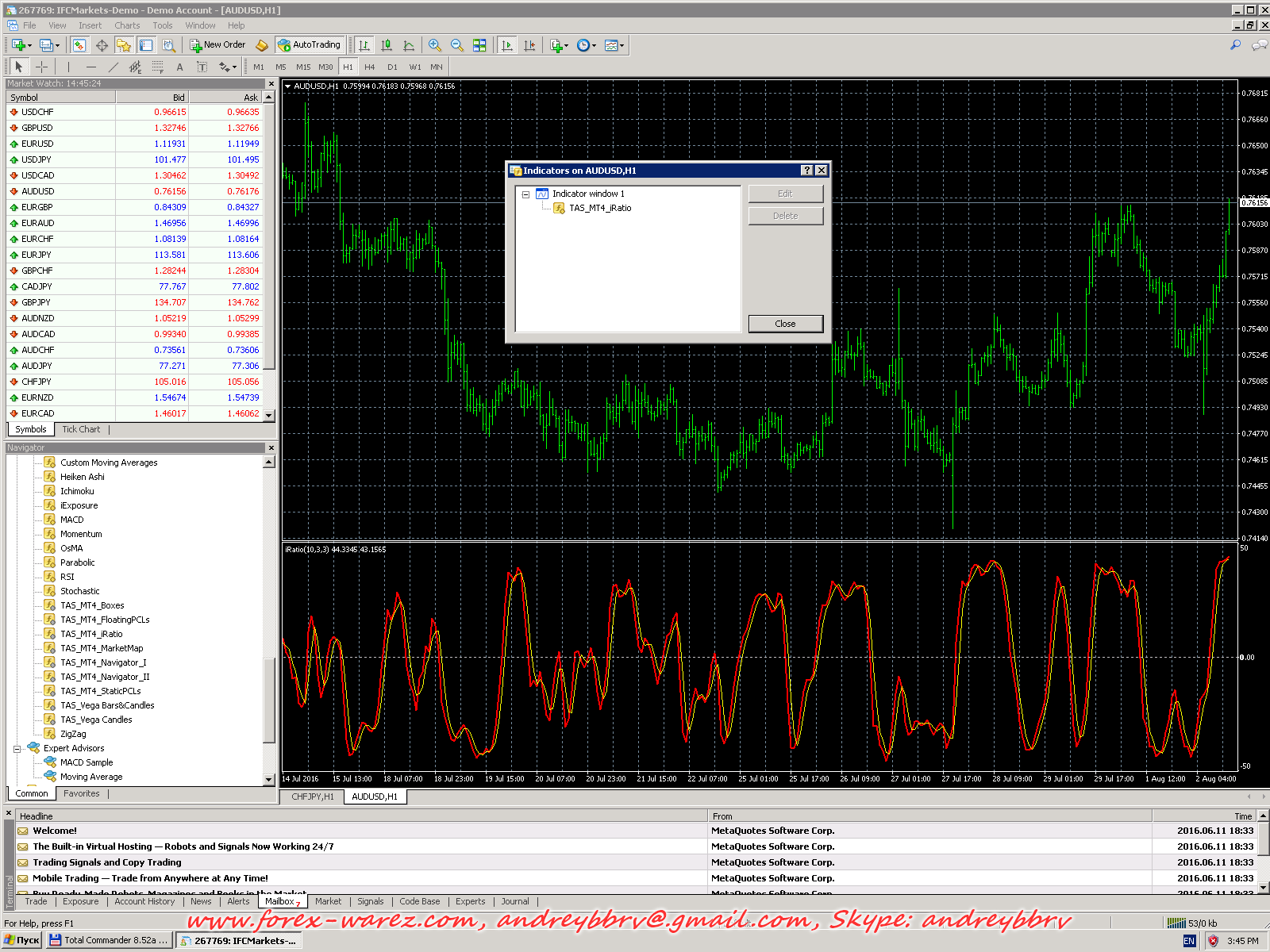Click Close button in Indicators dialog
The height and width of the screenshot is (952, 1270).
(x=785, y=324)
